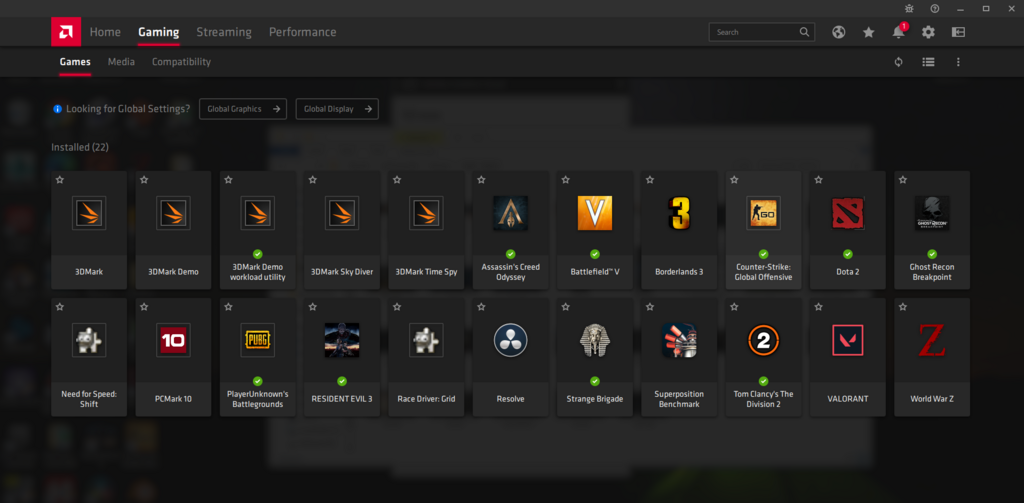1024x503 pixels.
Task: Open the Compatibility sub-tab
Action: point(181,62)
